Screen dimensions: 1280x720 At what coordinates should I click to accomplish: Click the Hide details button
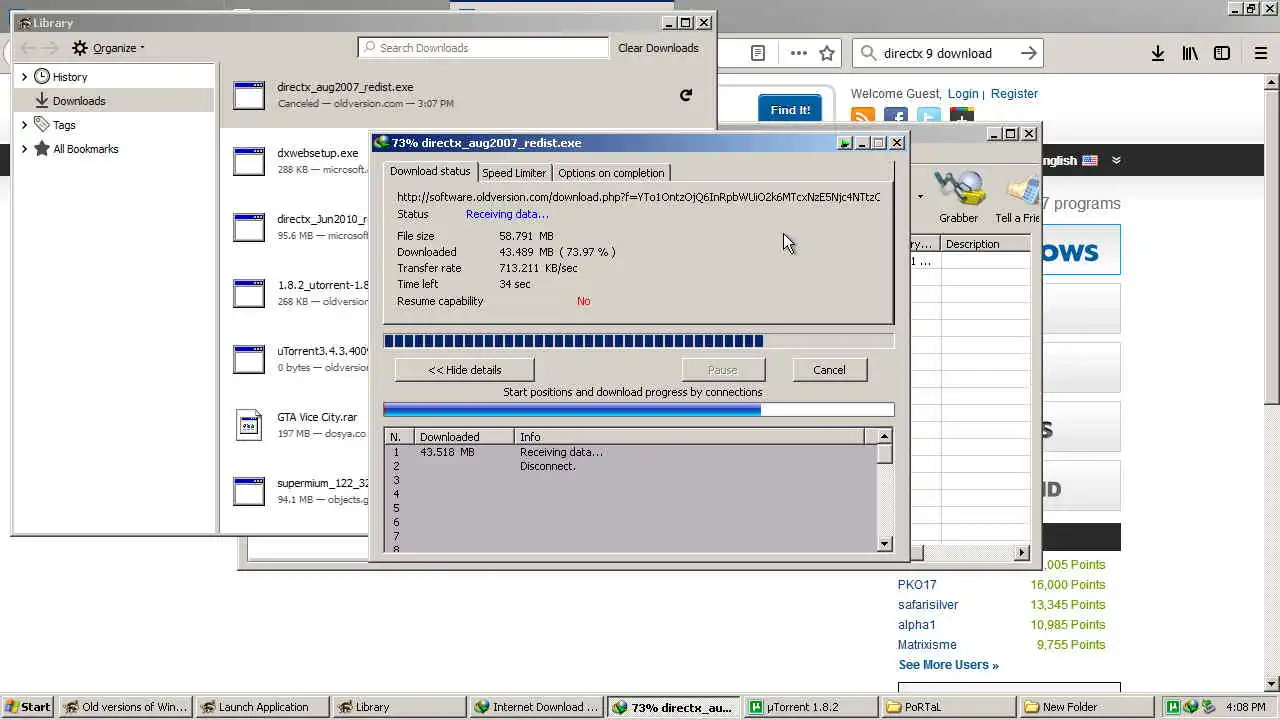(464, 370)
